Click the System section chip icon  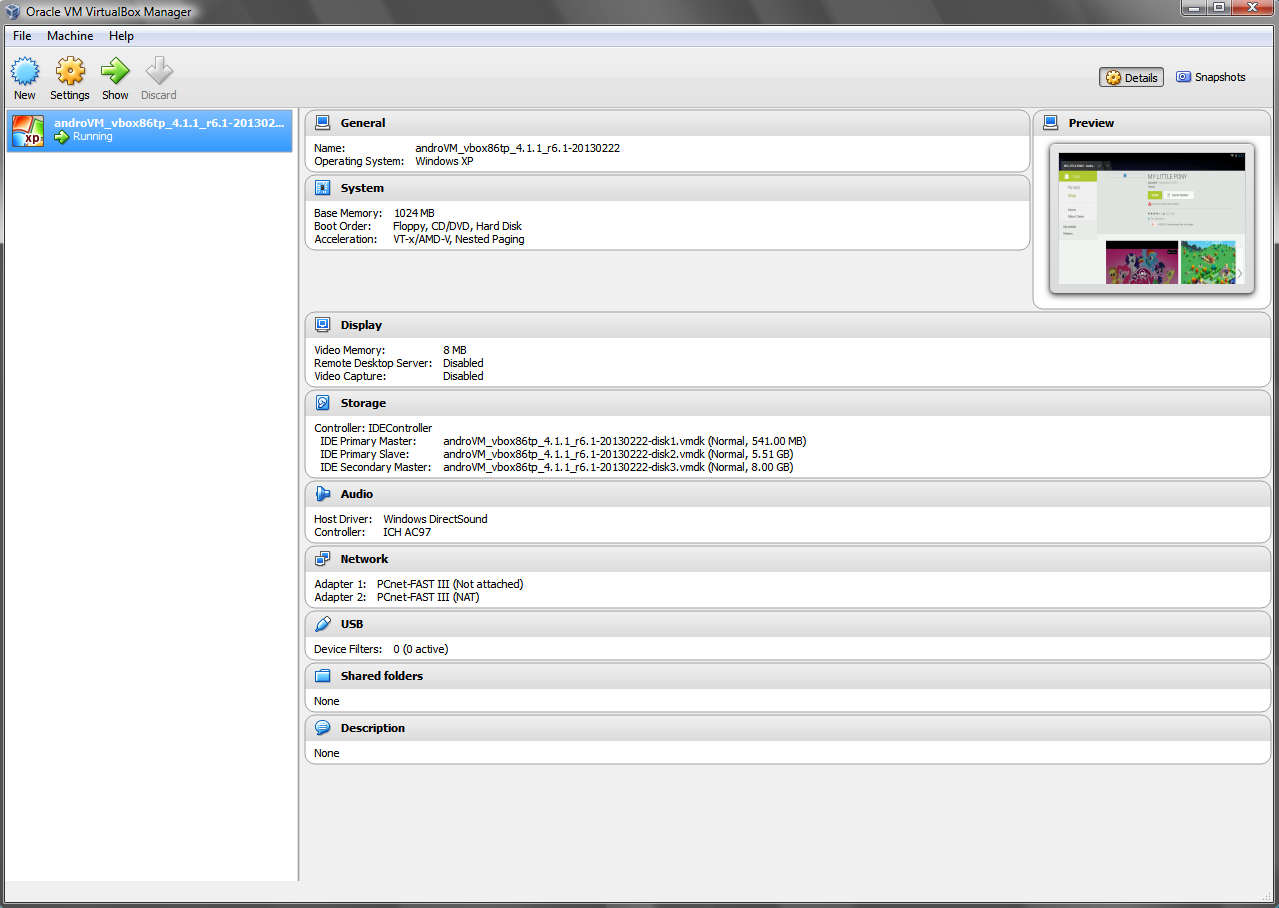322,188
